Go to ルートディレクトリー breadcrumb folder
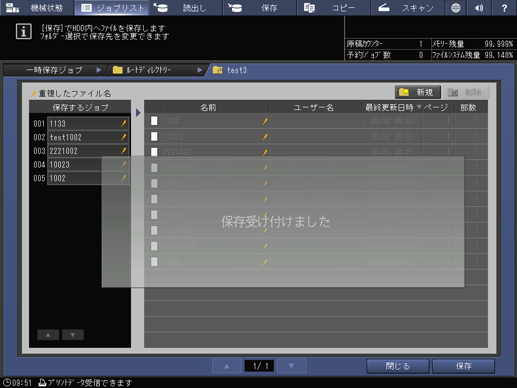 coord(149,70)
